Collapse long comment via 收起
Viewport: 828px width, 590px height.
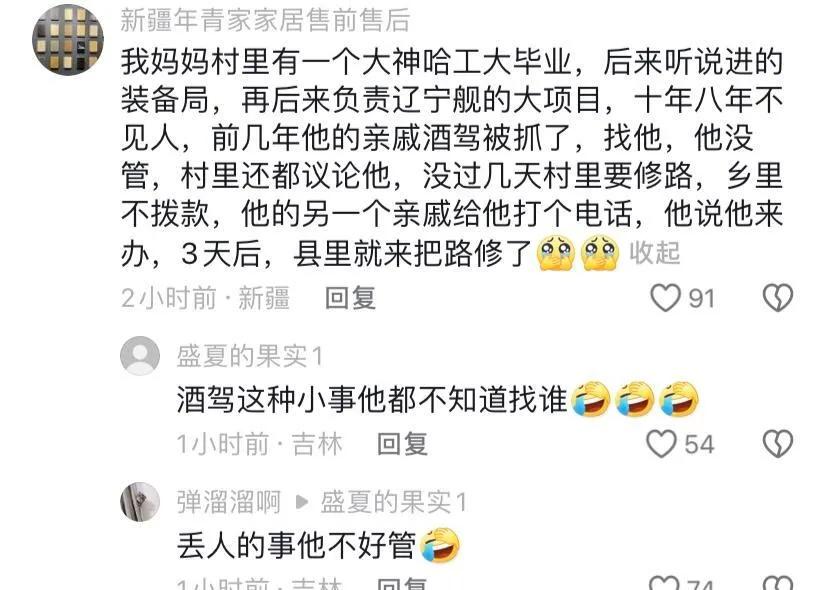(654, 253)
